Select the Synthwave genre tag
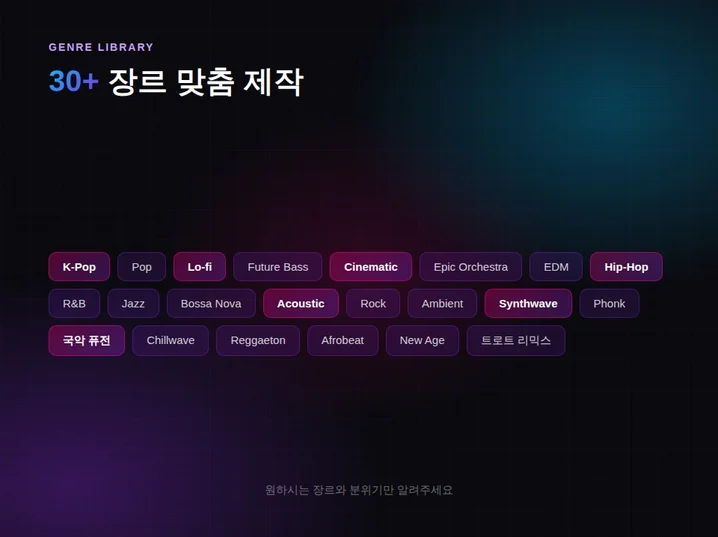 528,304
